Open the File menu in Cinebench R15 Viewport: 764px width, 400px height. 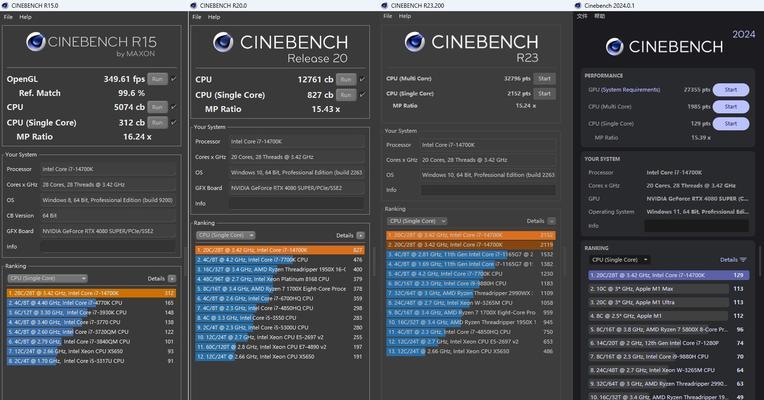(8, 17)
